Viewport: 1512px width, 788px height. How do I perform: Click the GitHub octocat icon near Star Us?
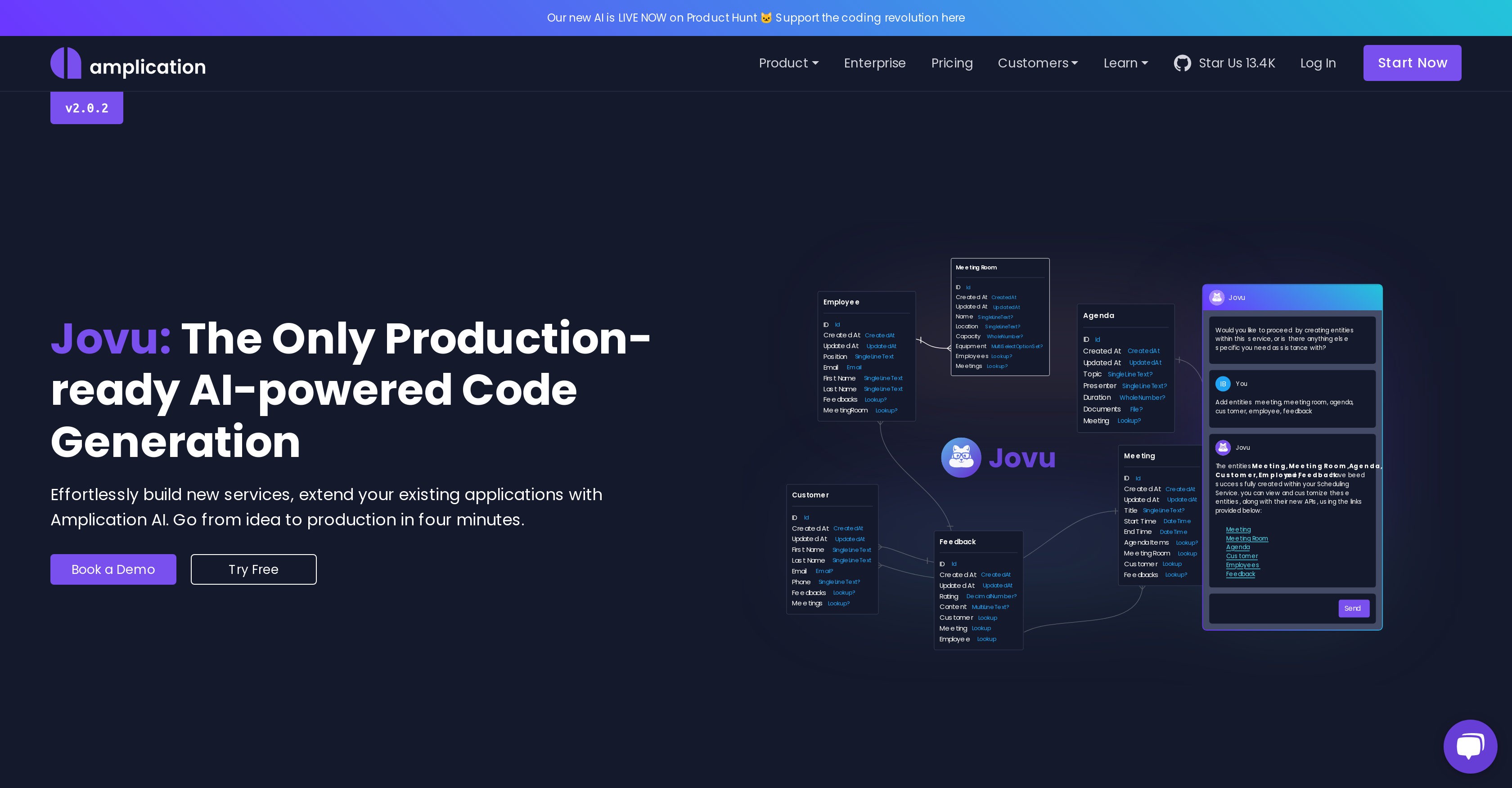pyautogui.click(x=1183, y=63)
